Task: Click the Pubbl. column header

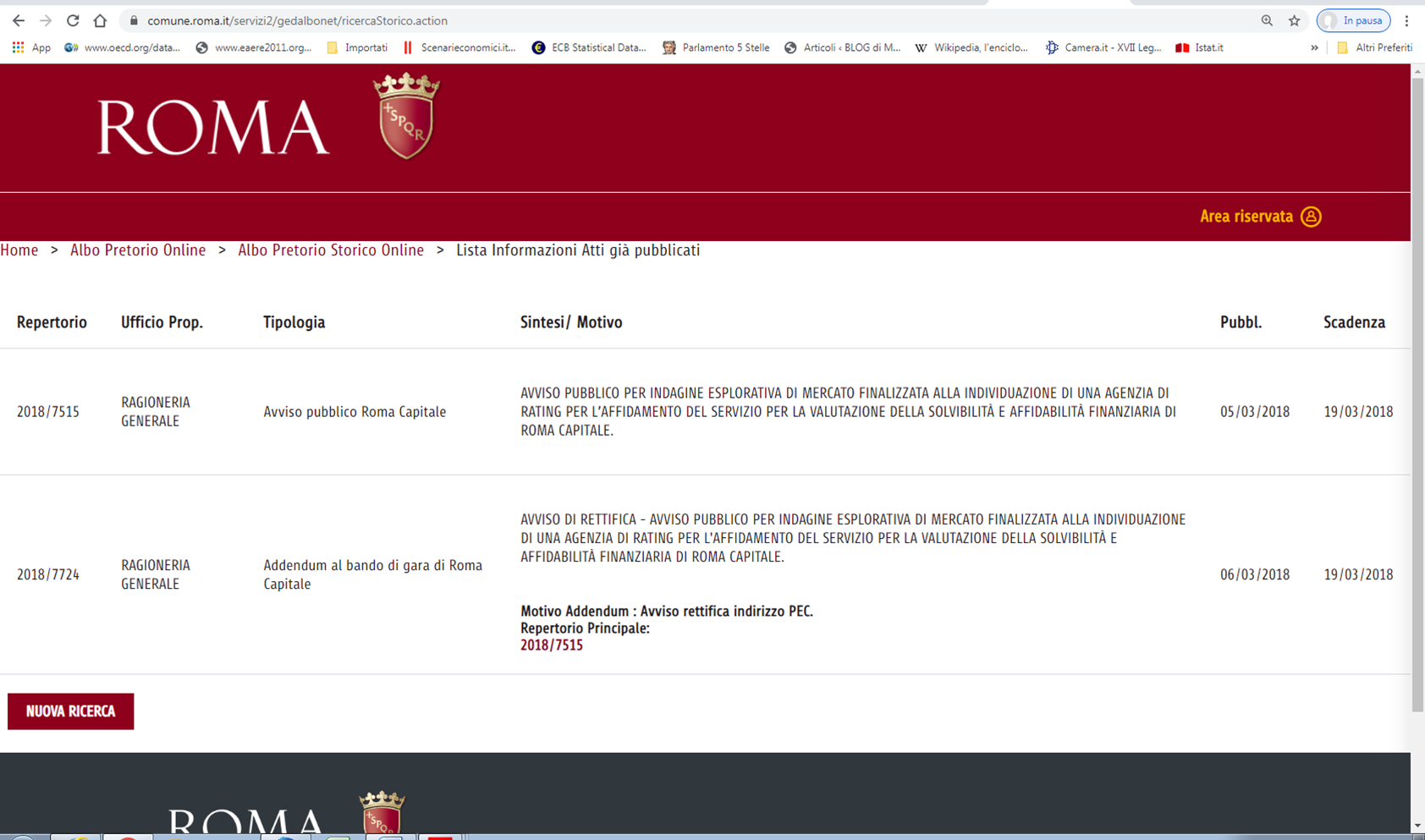Action: point(1241,322)
